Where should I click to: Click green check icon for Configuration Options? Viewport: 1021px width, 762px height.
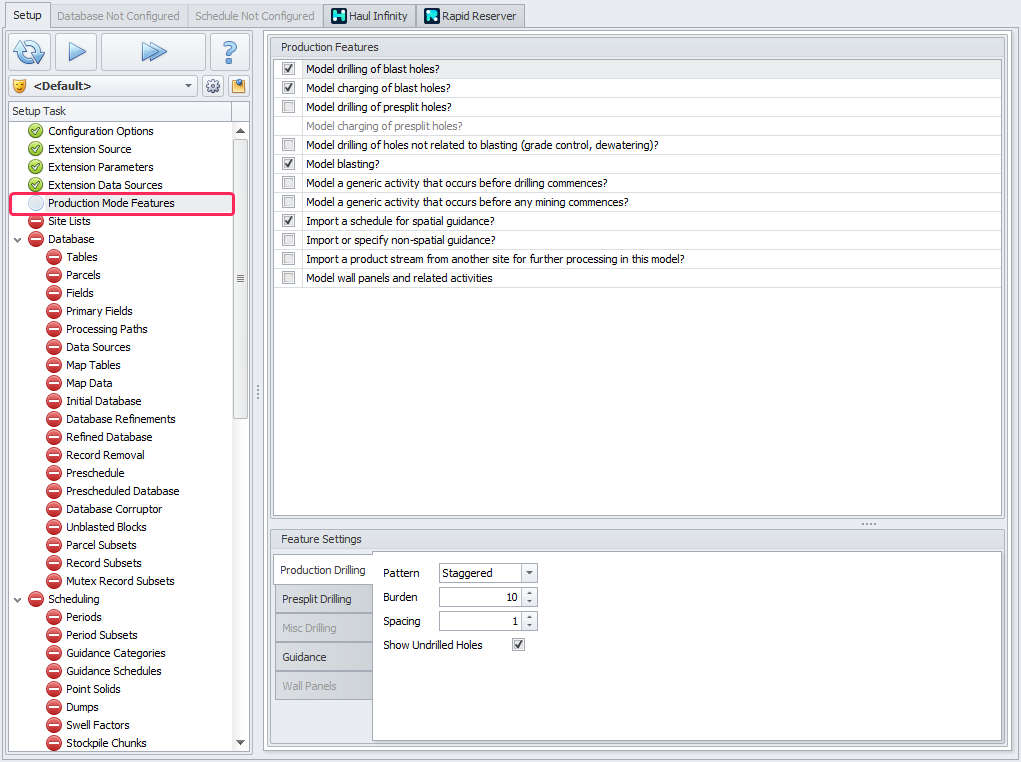coord(36,131)
